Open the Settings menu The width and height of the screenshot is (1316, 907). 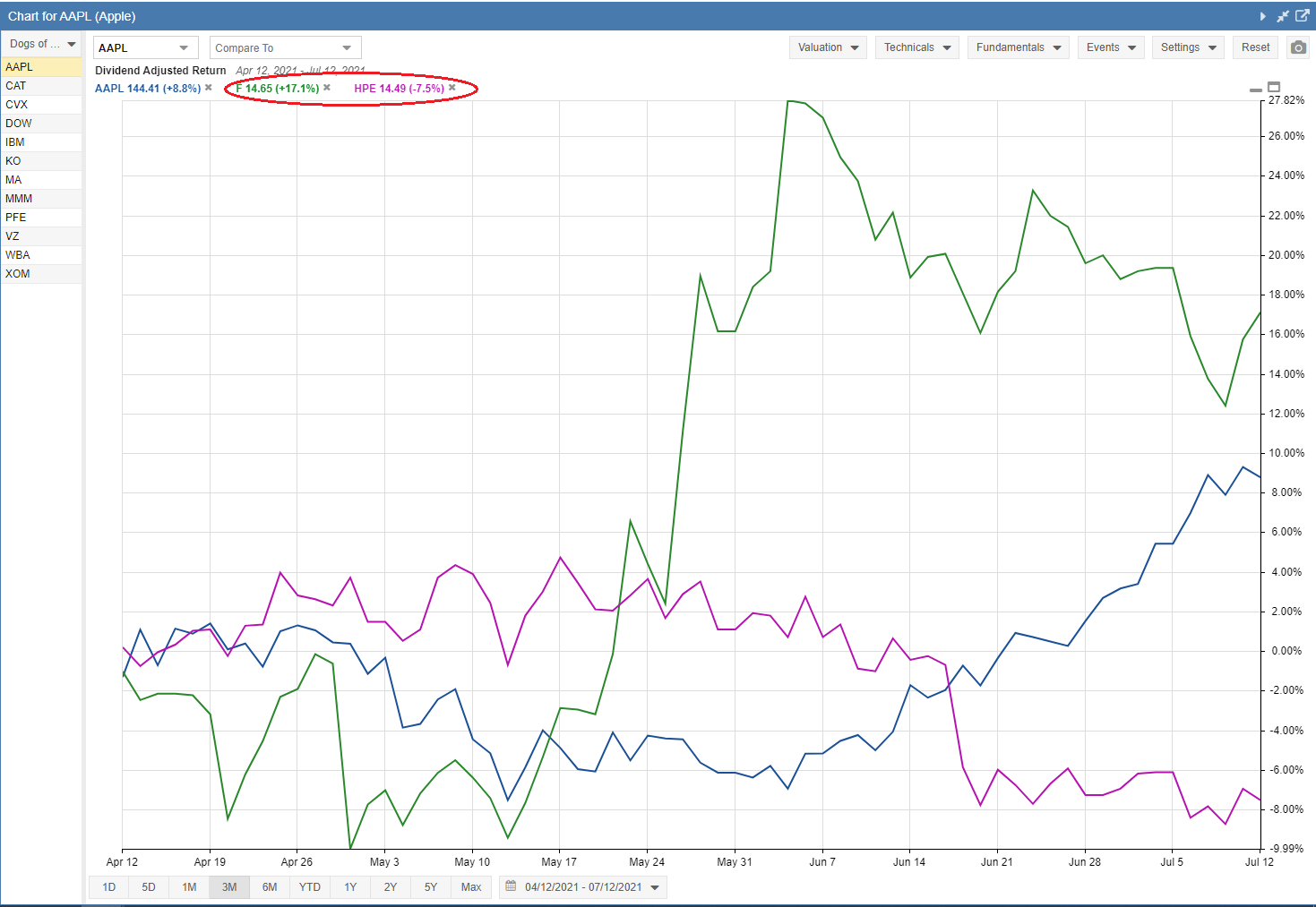[x=1188, y=47]
